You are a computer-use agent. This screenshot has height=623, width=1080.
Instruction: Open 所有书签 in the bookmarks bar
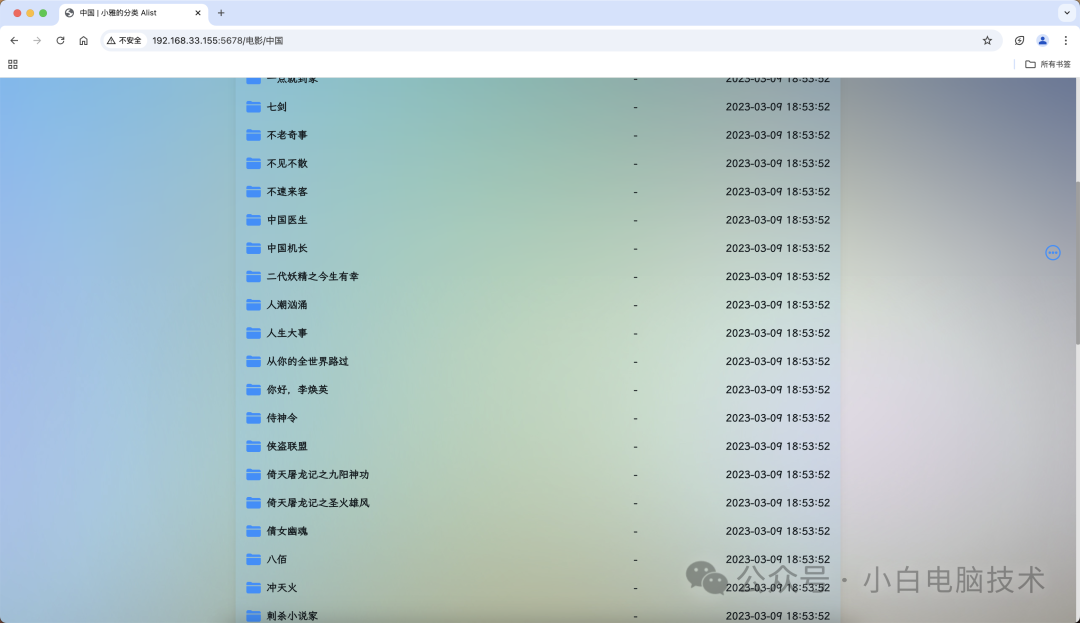click(x=1048, y=64)
